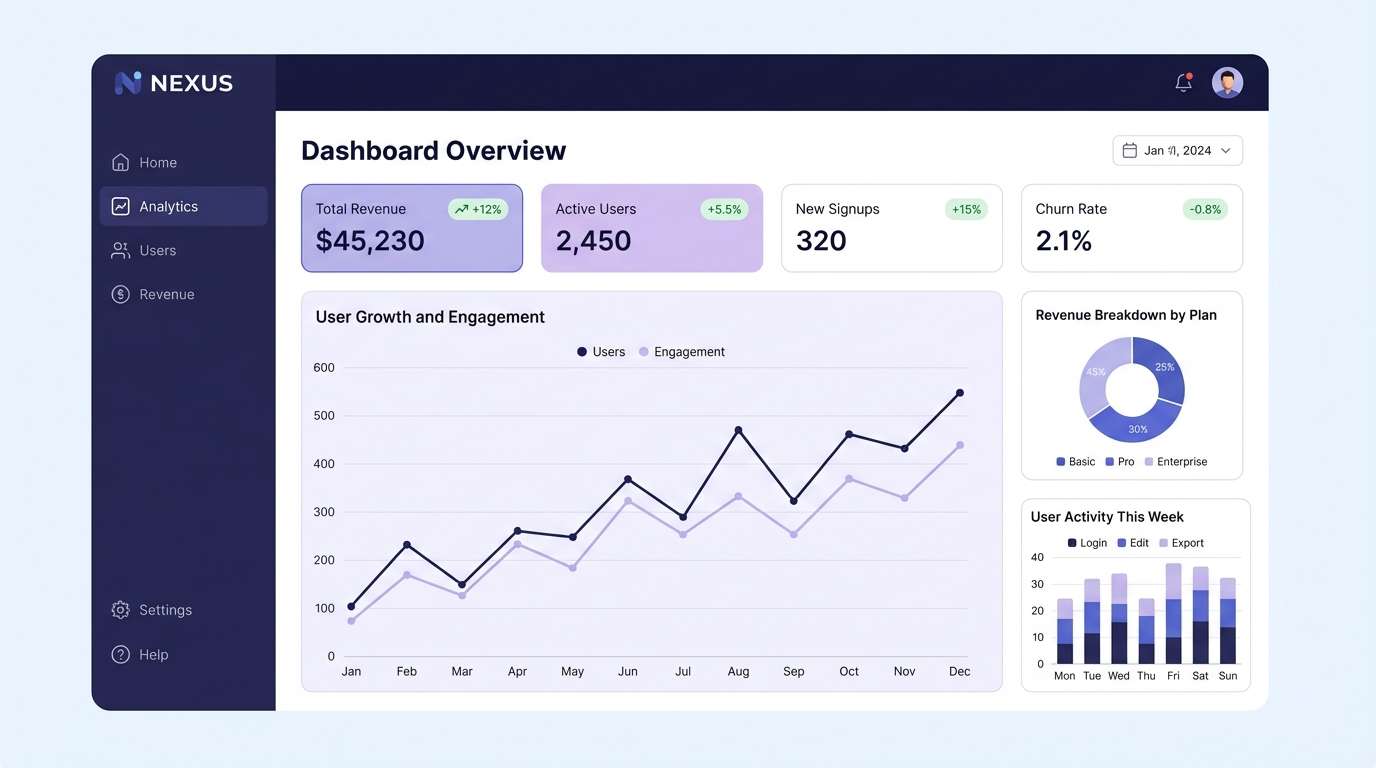Click the Help question mark icon
Screen dimensions: 1376x768
point(119,654)
